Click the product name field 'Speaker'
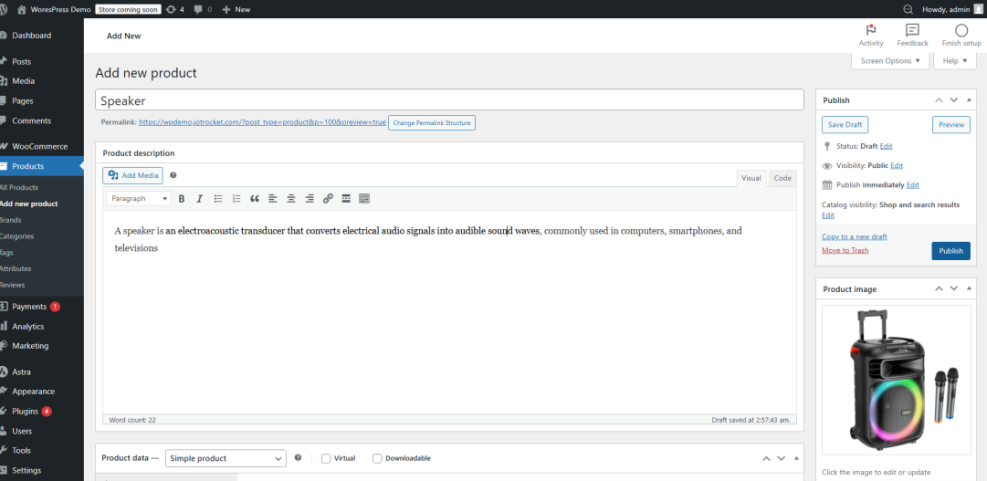The height and width of the screenshot is (481, 987). 449,101
